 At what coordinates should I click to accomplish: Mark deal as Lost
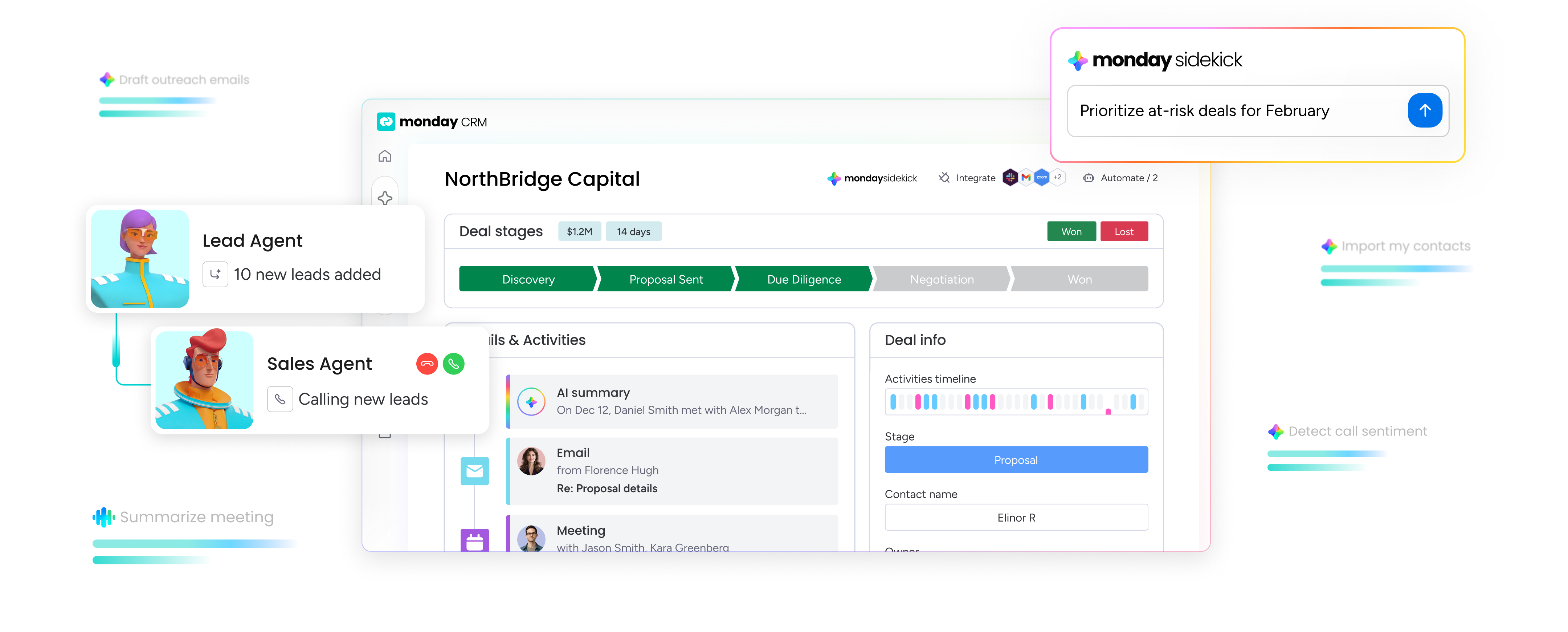pos(1124,231)
